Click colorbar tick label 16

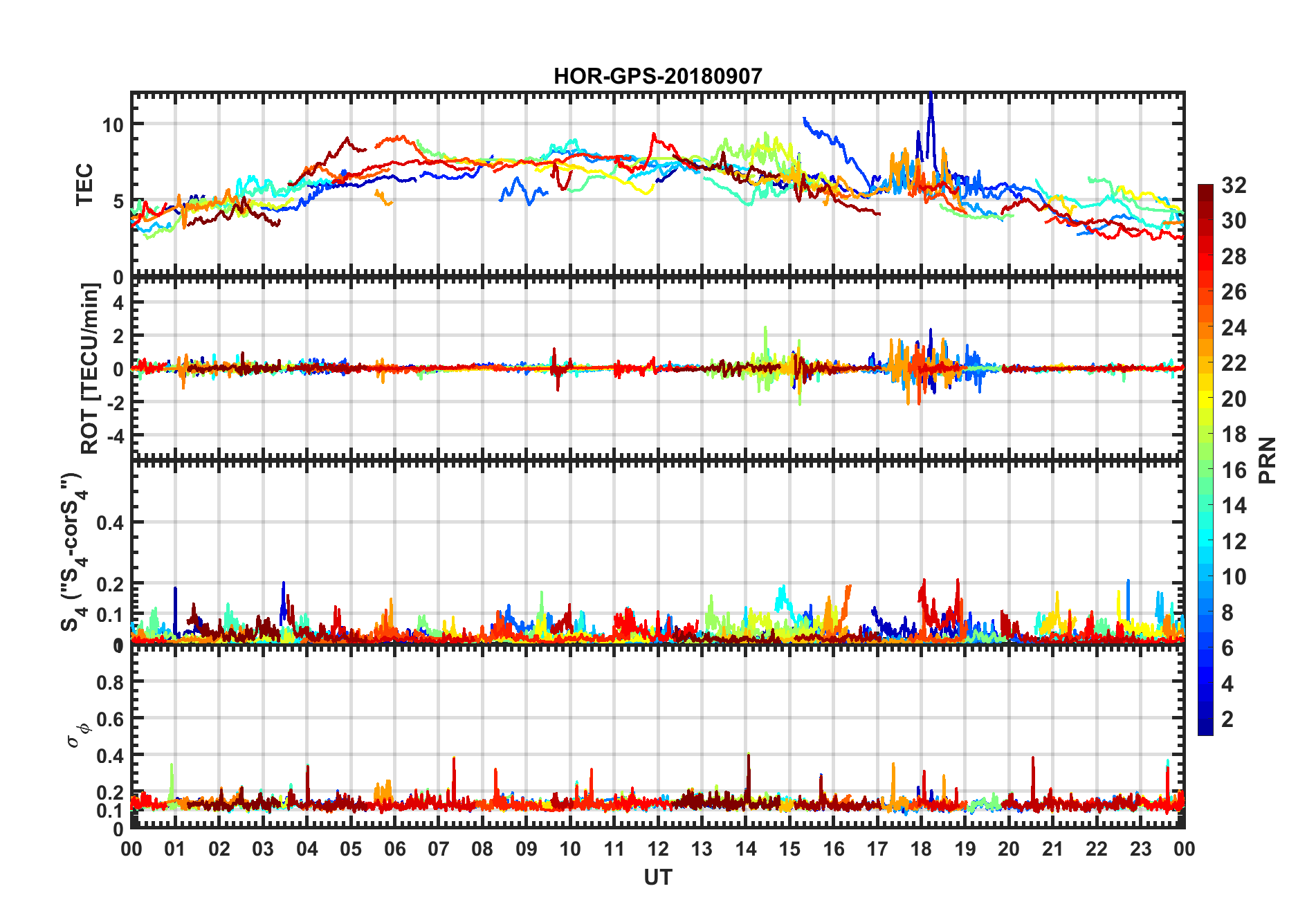[x=1233, y=470]
